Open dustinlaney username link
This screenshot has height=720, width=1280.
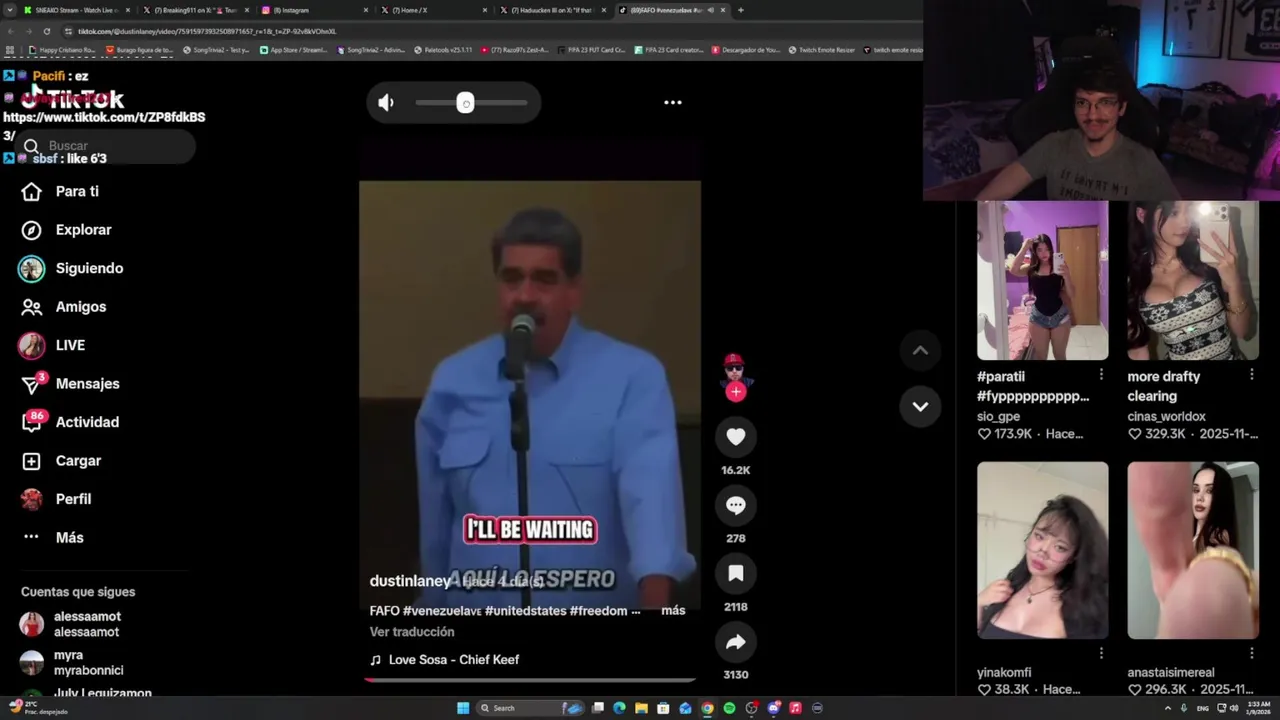(x=410, y=581)
